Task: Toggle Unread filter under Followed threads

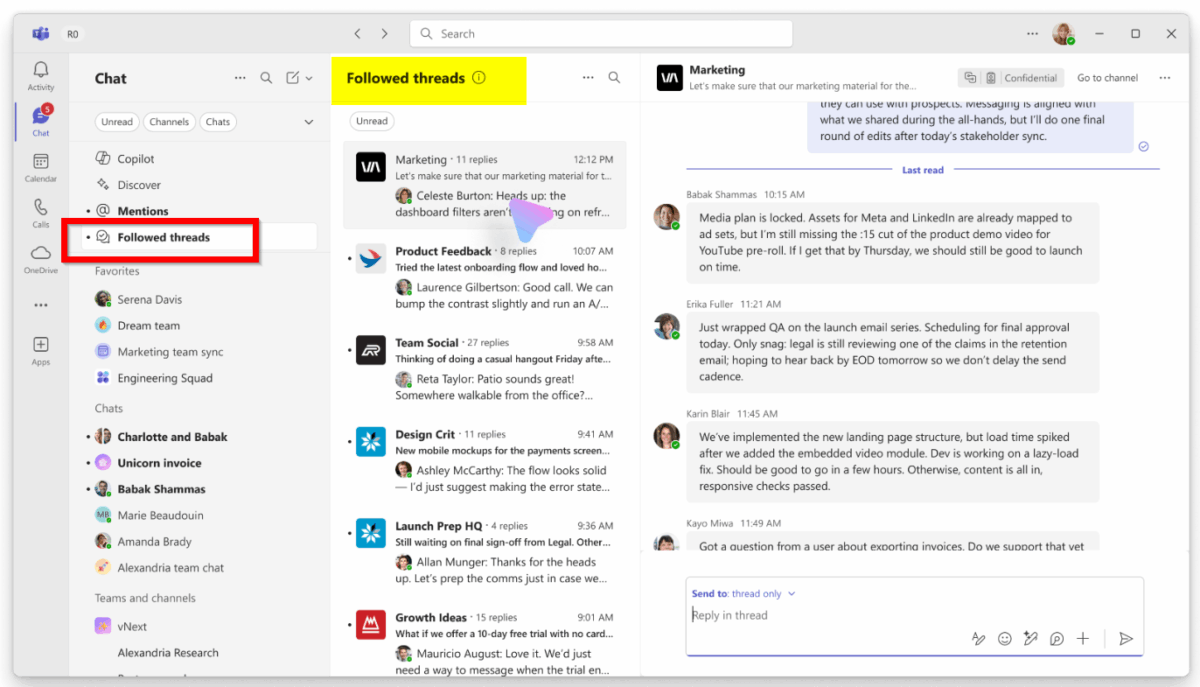Action: [x=372, y=121]
